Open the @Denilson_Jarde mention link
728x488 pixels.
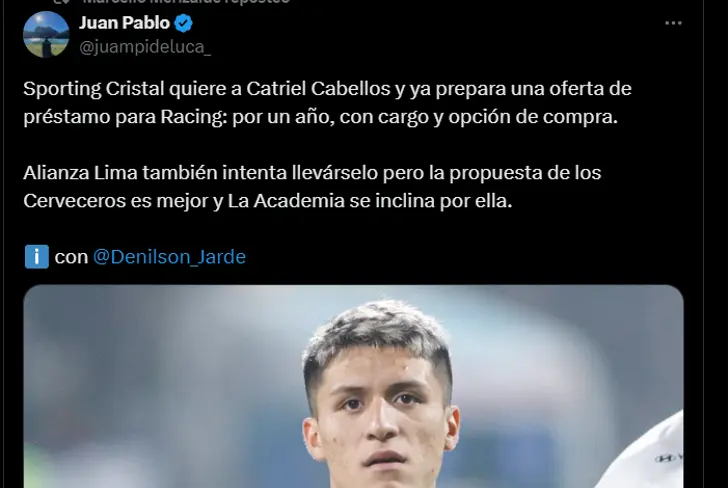[x=169, y=257]
